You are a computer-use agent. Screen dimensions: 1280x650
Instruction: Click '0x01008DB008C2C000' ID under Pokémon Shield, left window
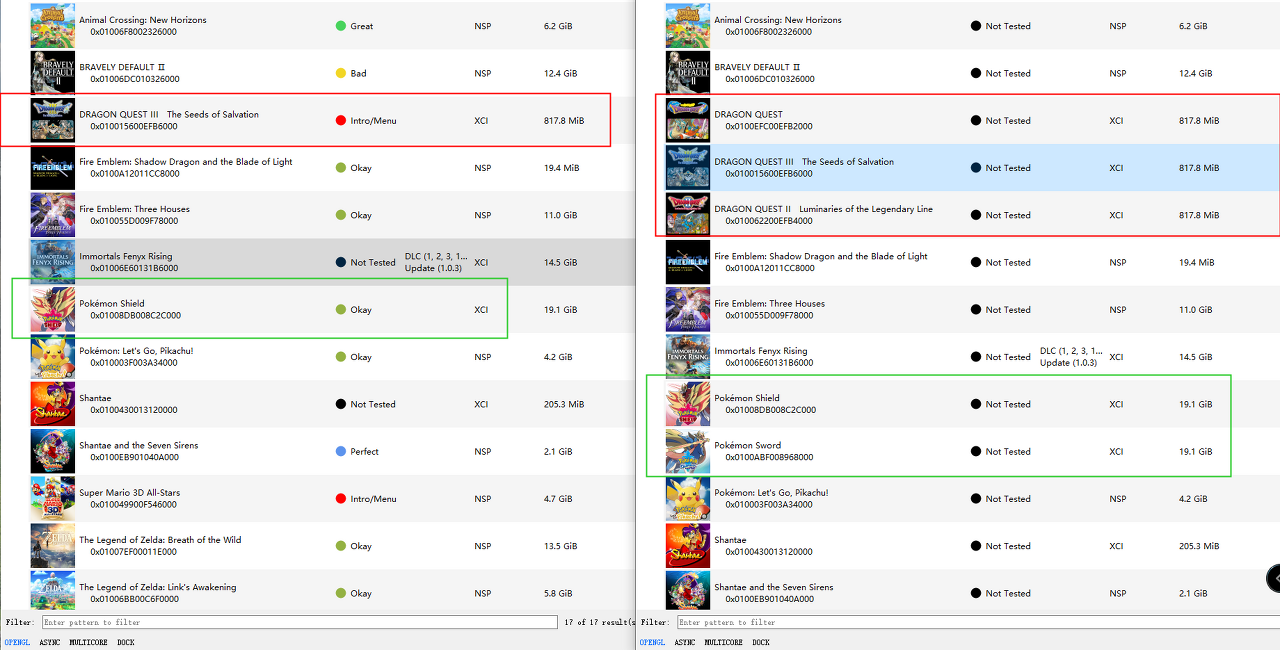click(135, 315)
